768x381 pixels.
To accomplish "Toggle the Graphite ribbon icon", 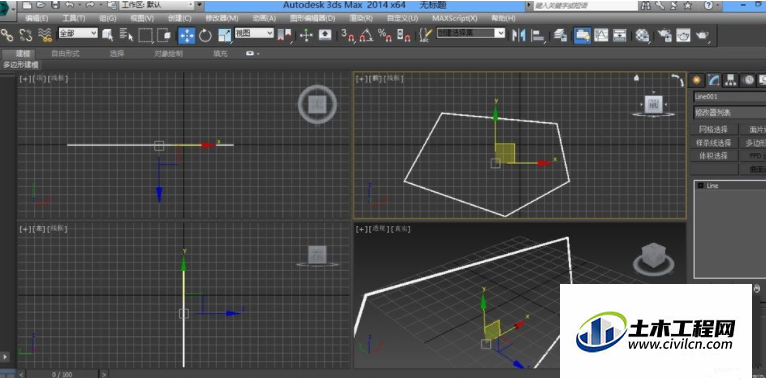I will coord(582,35).
